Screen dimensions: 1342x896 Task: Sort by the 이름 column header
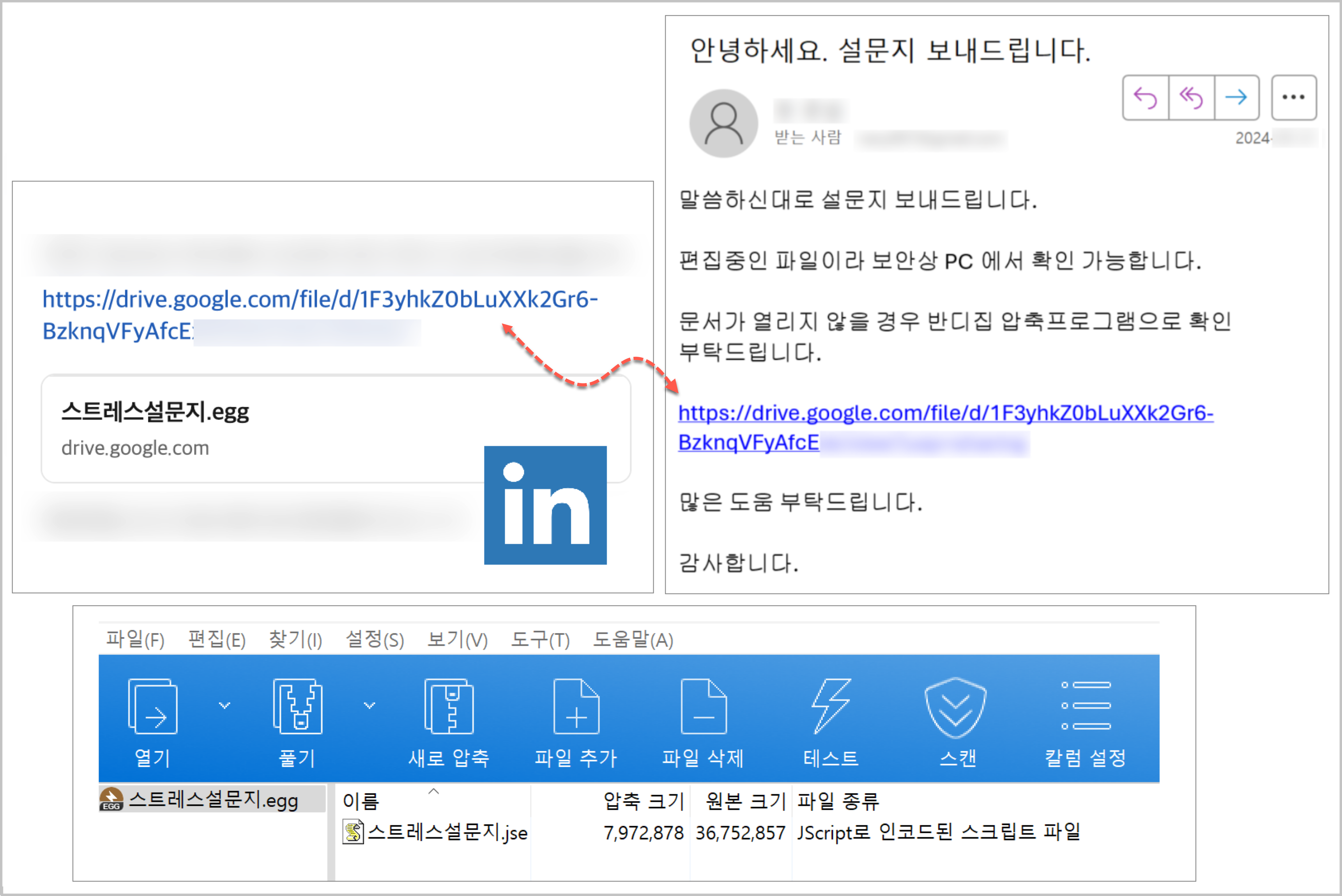(x=361, y=801)
